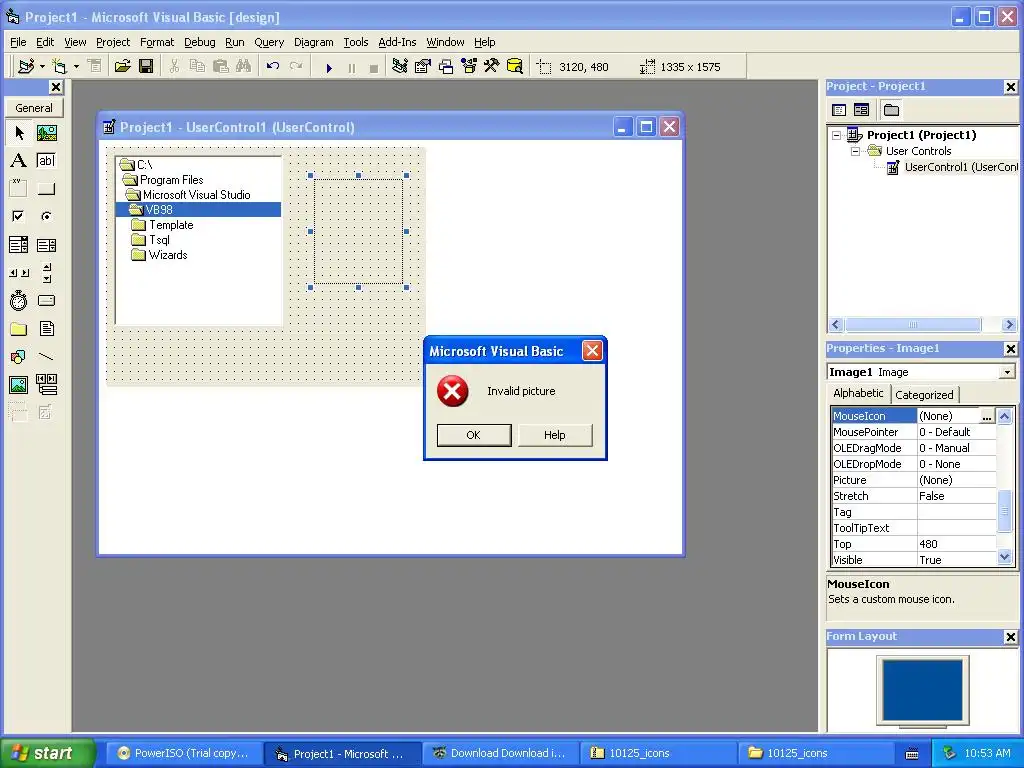Click the Properties list scroll-up arrow
Screen dimensions: 1024x768
[x=1005, y=416]
